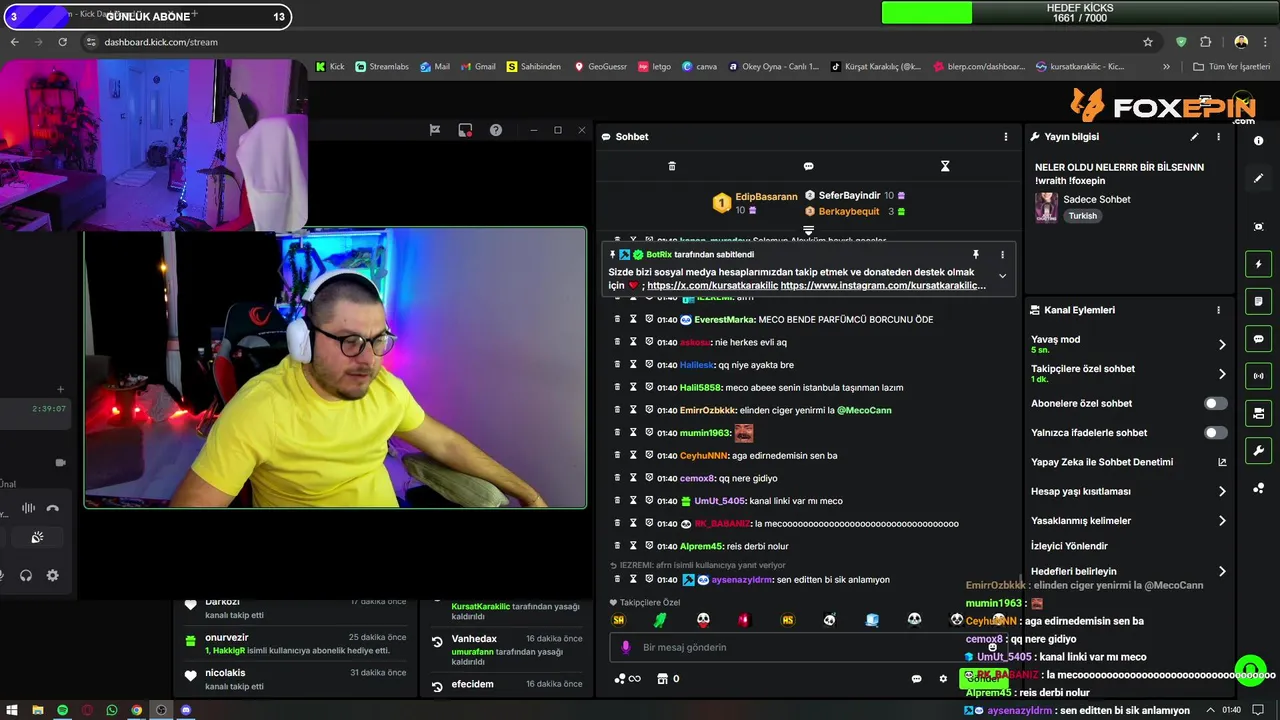
Task: Click the screen record icon in preview header
Action: (465, 130)
